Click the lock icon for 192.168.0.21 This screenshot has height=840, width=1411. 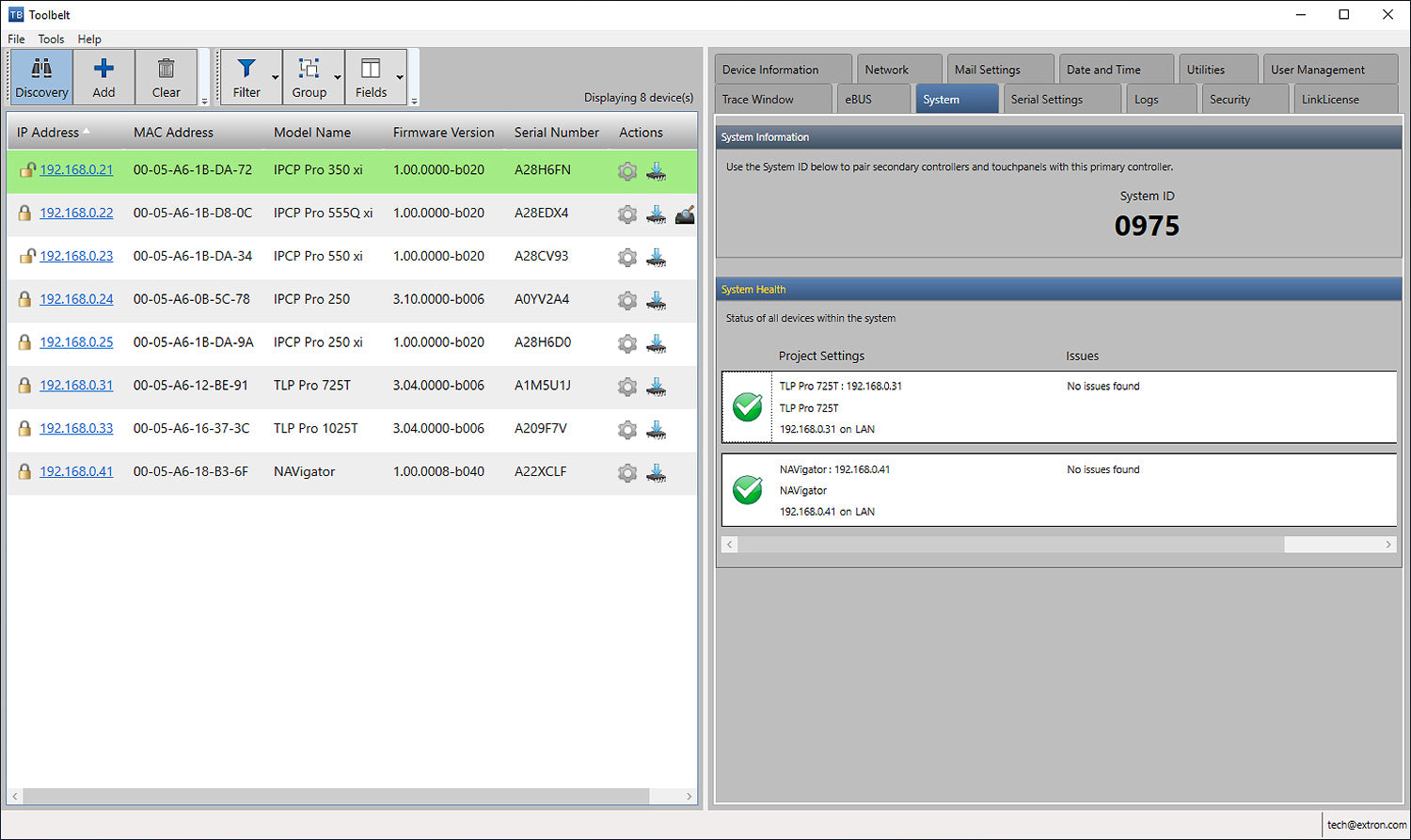click(26, 170)
